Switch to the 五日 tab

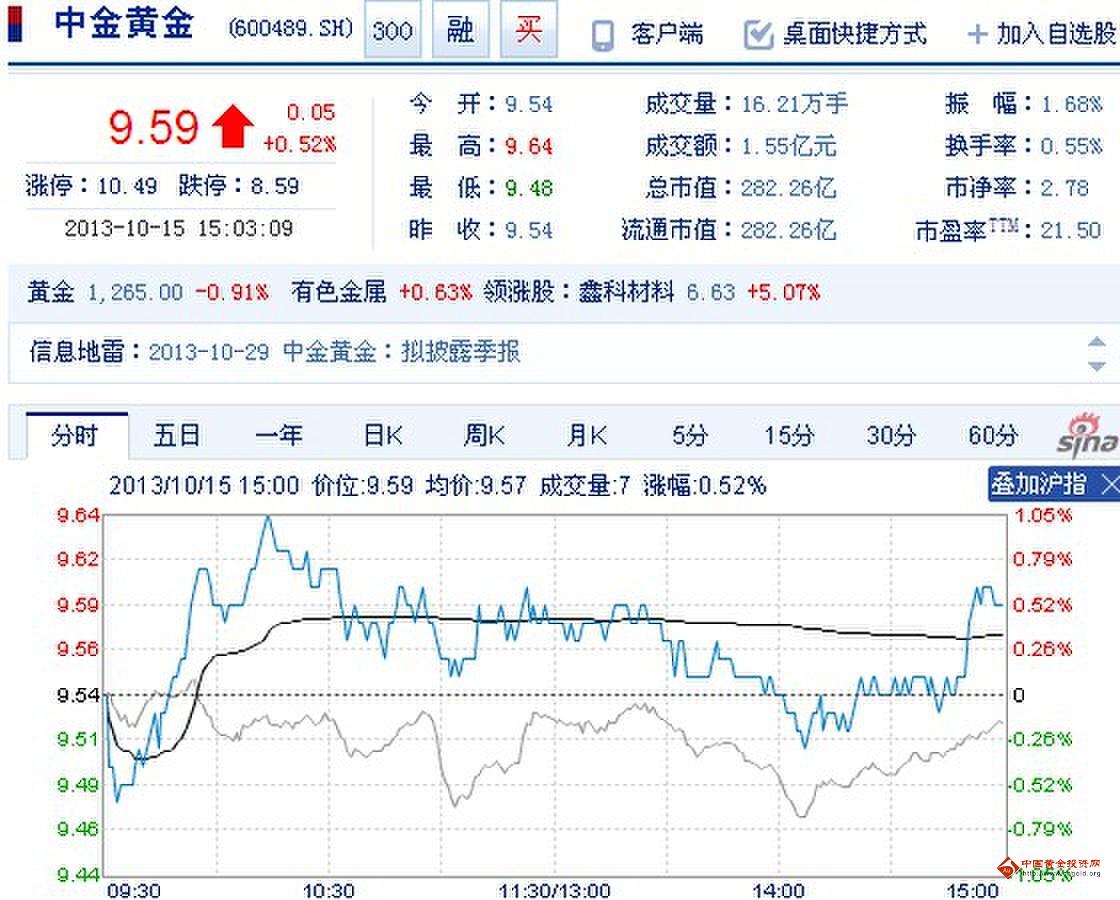[x=176, y=435]
